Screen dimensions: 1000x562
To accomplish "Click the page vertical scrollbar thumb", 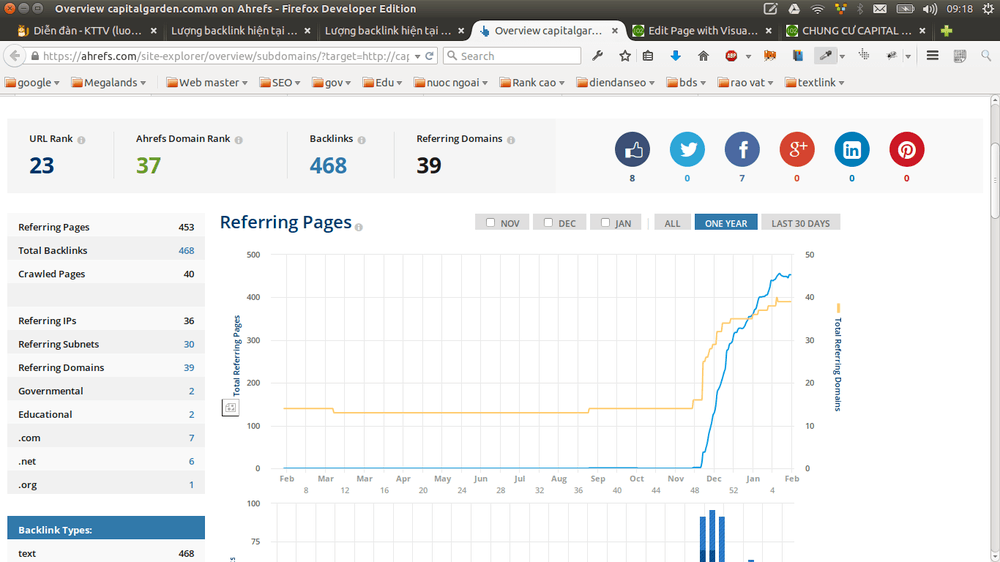I will pyautogui.click(x=994, y=182).
